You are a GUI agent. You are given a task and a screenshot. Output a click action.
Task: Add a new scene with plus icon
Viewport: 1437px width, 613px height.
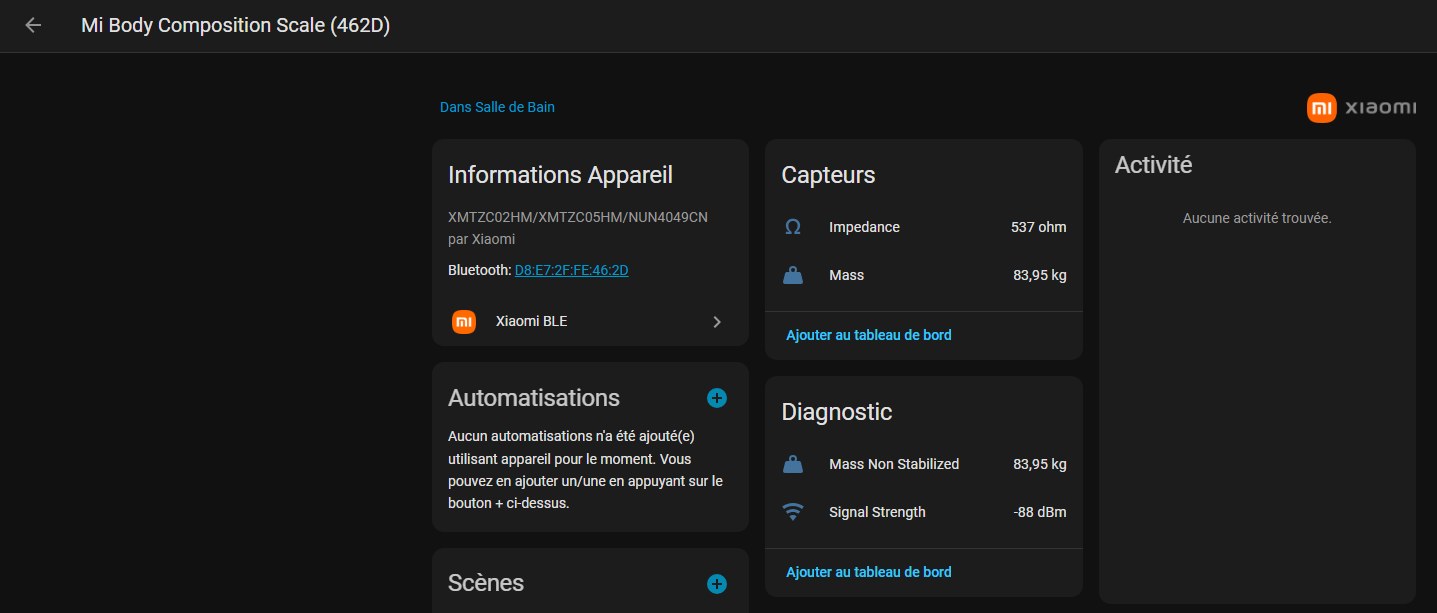coord(717,584)
